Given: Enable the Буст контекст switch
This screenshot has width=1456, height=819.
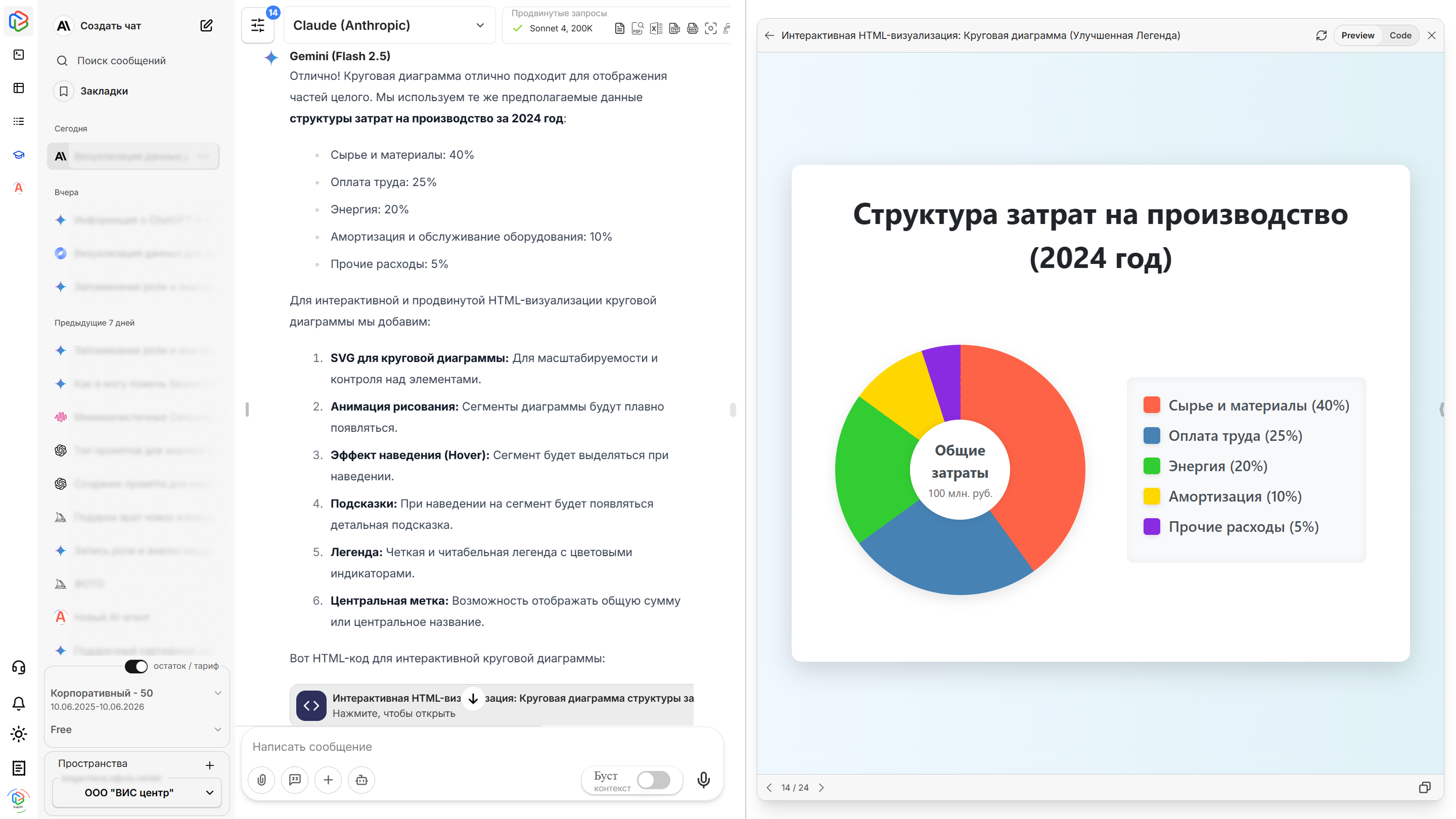Looking at the screenshot, I should 653,780.
